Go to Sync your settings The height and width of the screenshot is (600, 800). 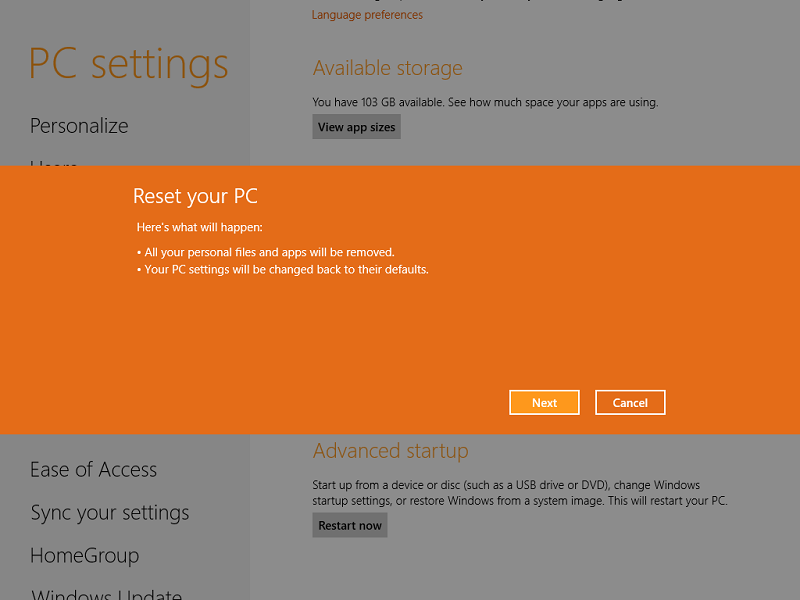110,513
